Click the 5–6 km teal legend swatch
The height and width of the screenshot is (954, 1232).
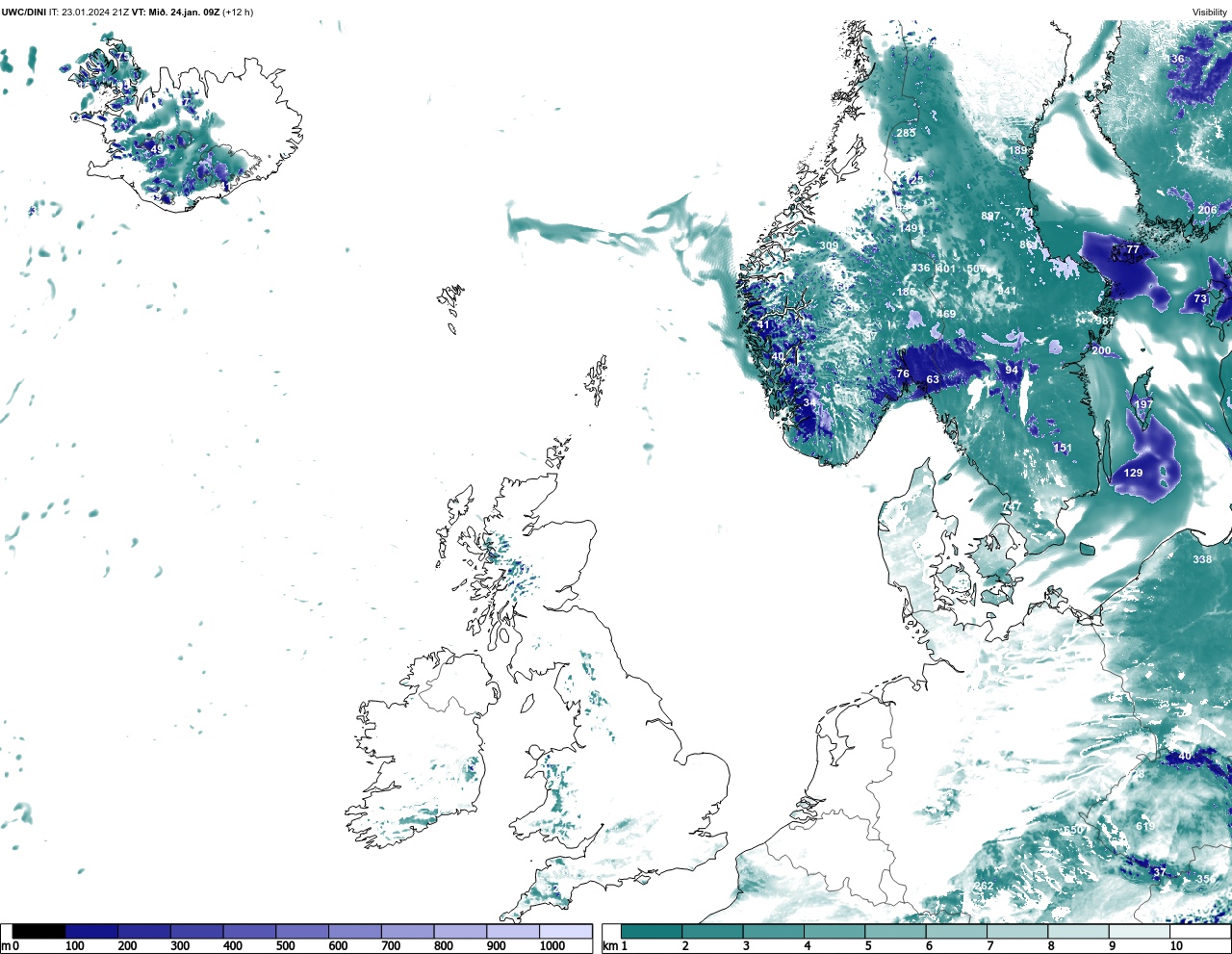coord(894,932)
